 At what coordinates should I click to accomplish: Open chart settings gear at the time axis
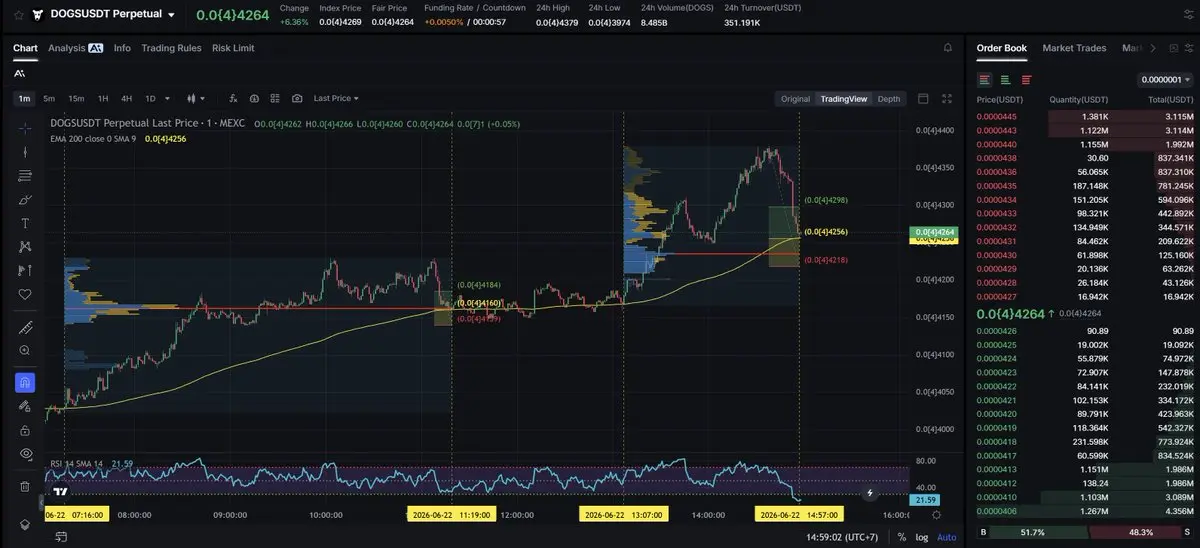[936, 514]
